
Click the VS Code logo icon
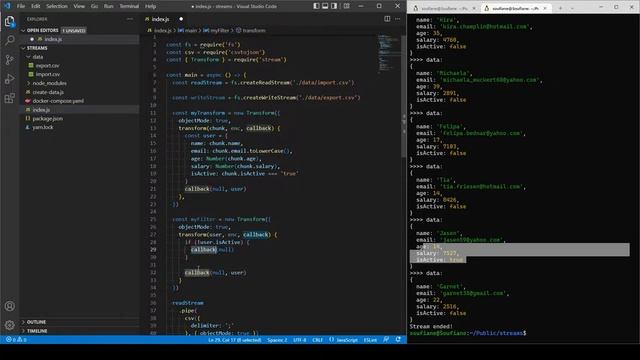(7, 6)
